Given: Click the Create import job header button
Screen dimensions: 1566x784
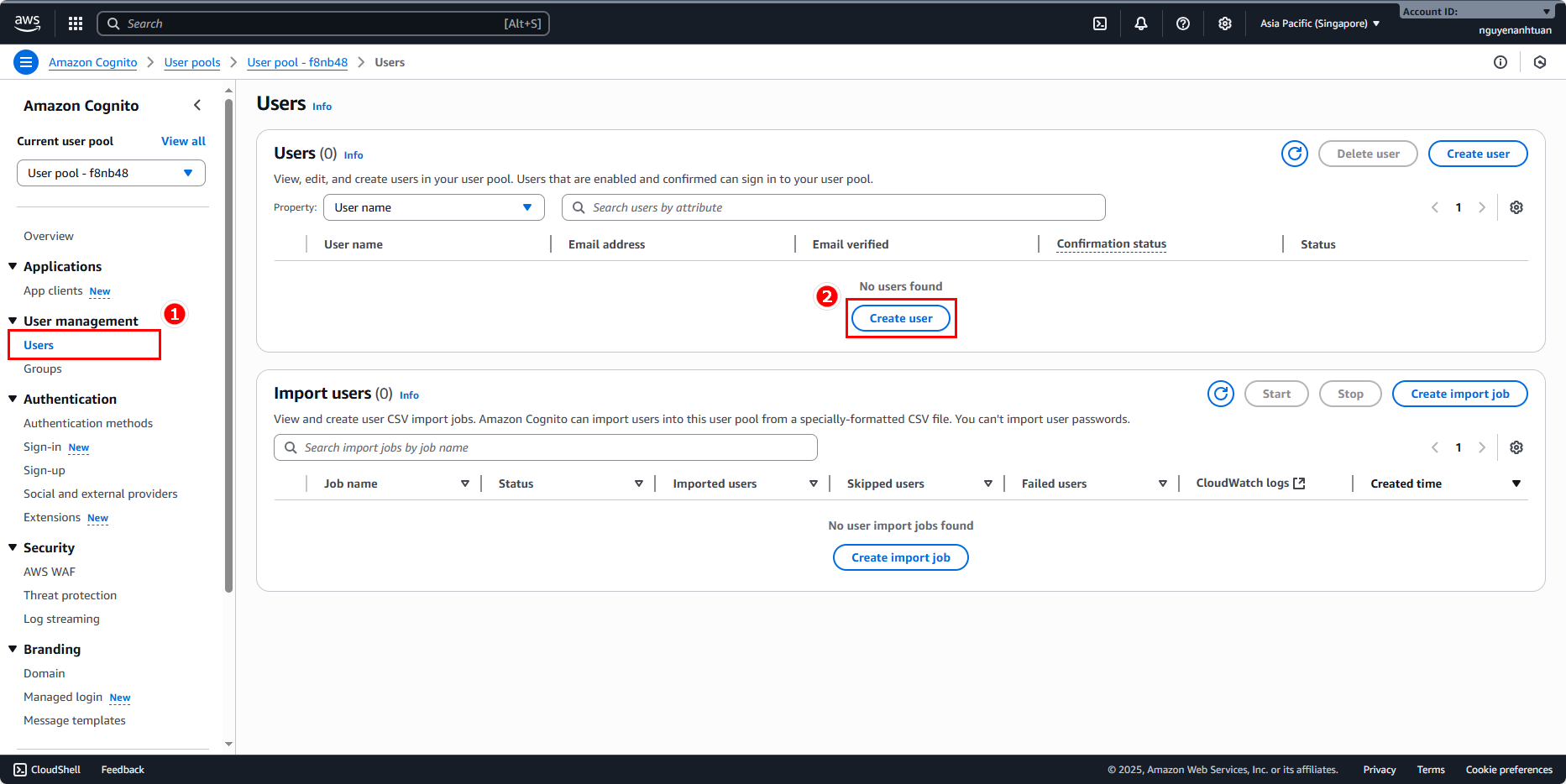Looking at the screenshot, I should tap(1459, 394).
